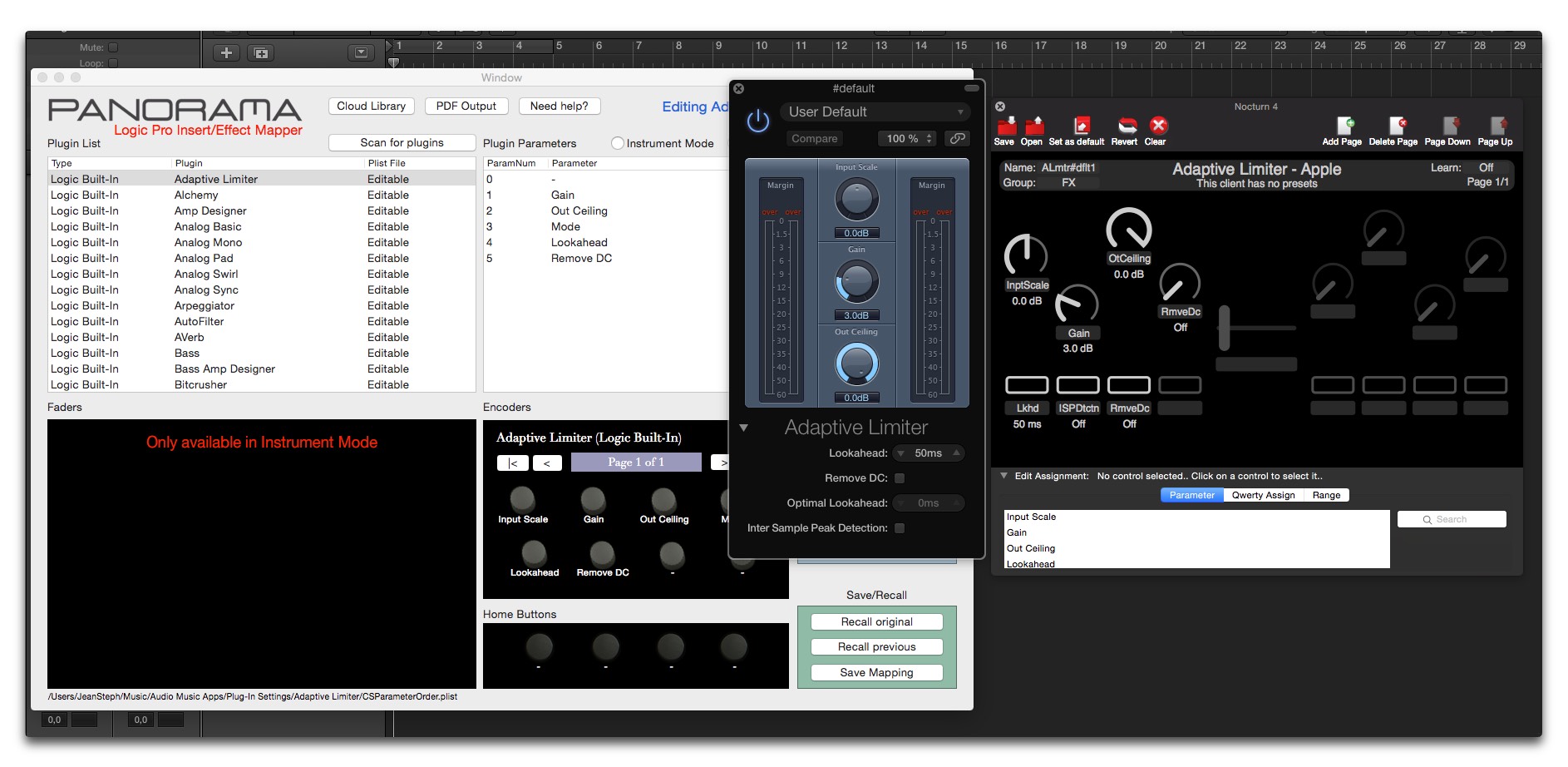1568x767 pixels.
Task: Click the Delete Page icon
Action: (x=1397, y=126)
